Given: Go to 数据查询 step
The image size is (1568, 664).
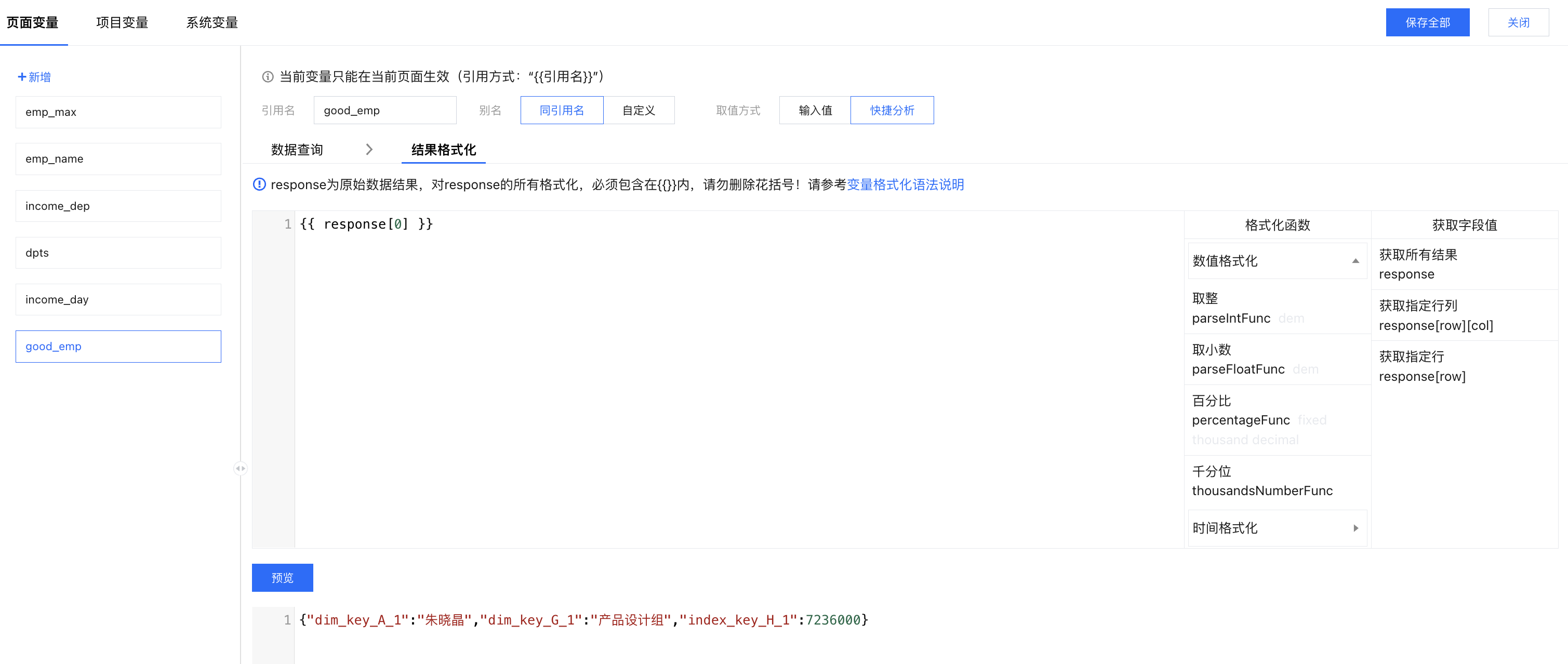Looking at the screenshot, I should (297, 150).
